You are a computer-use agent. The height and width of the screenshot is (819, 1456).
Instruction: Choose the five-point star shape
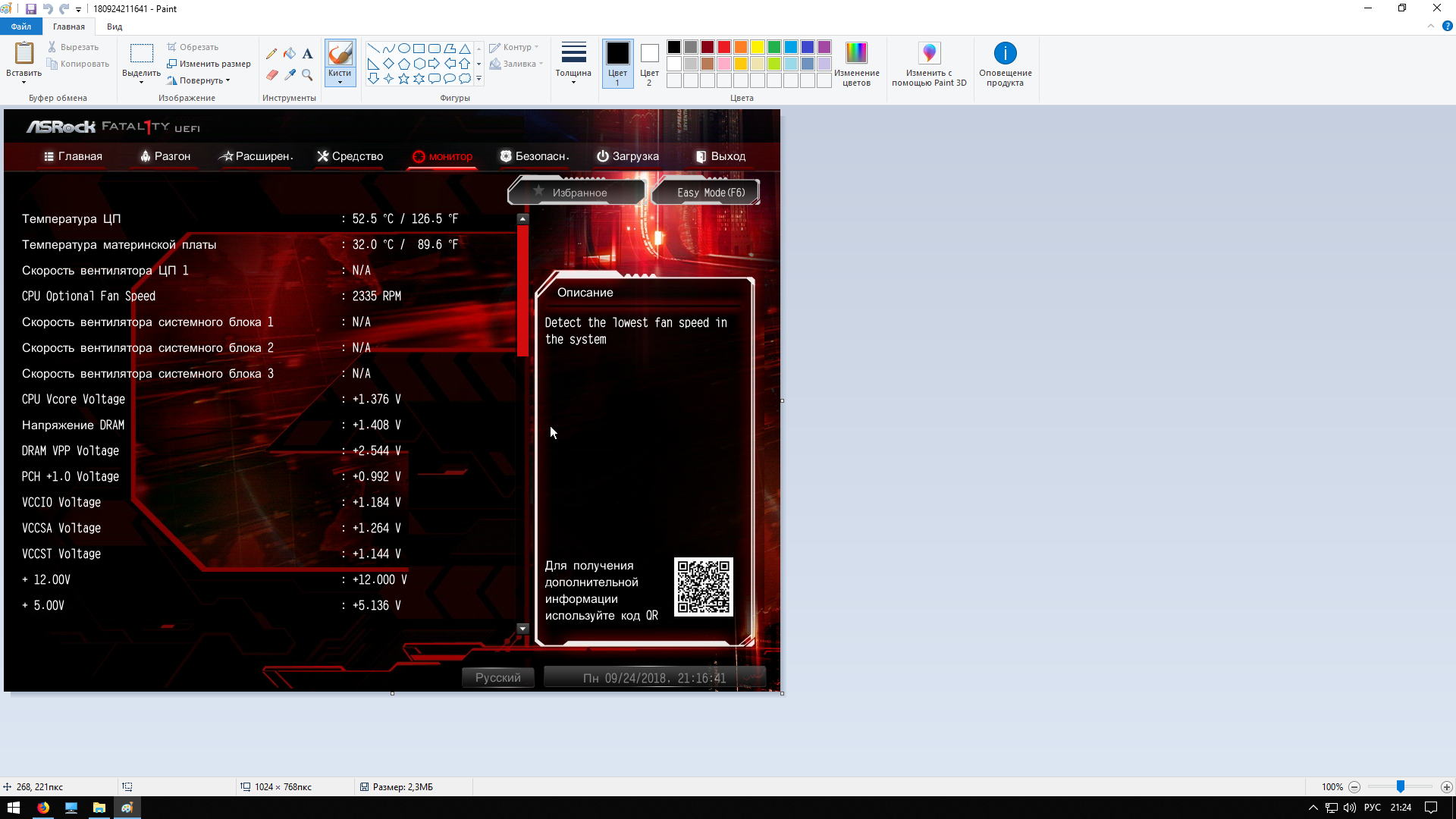pos(403,79)
